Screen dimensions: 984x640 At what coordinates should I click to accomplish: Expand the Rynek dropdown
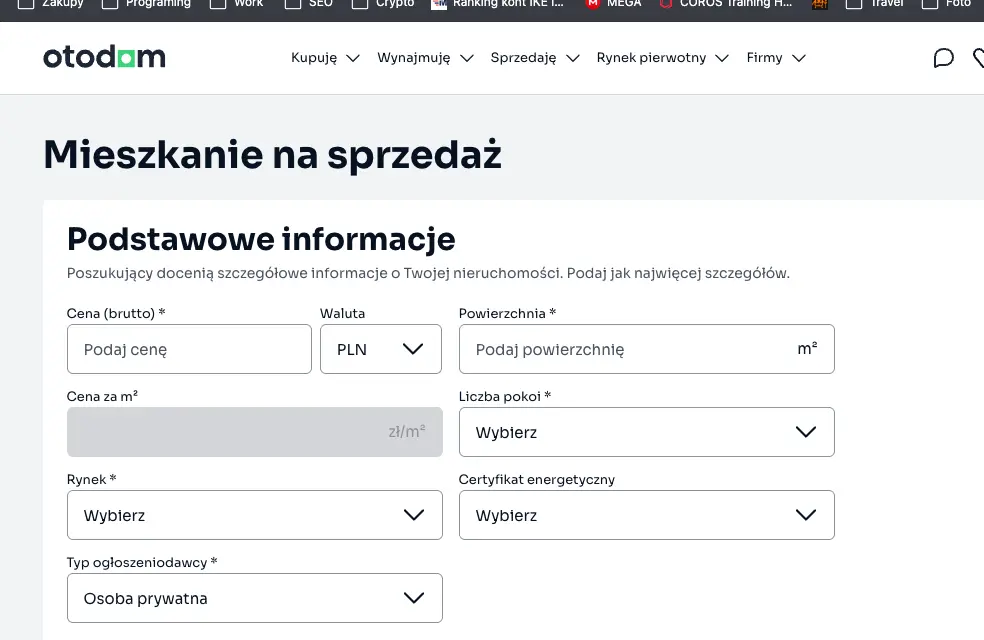tap(254, 515)
